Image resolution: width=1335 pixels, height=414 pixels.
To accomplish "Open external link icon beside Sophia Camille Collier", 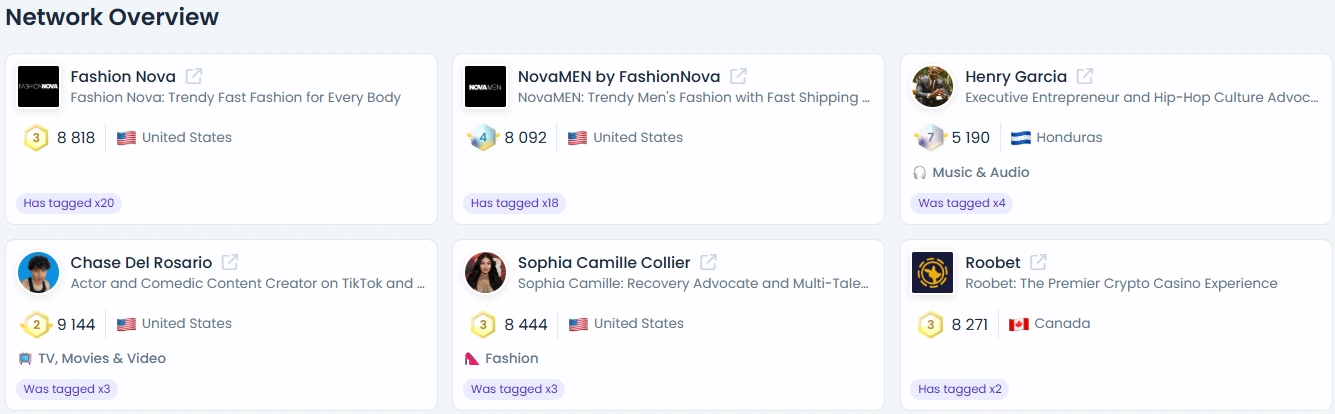I will tap(708, 262).
